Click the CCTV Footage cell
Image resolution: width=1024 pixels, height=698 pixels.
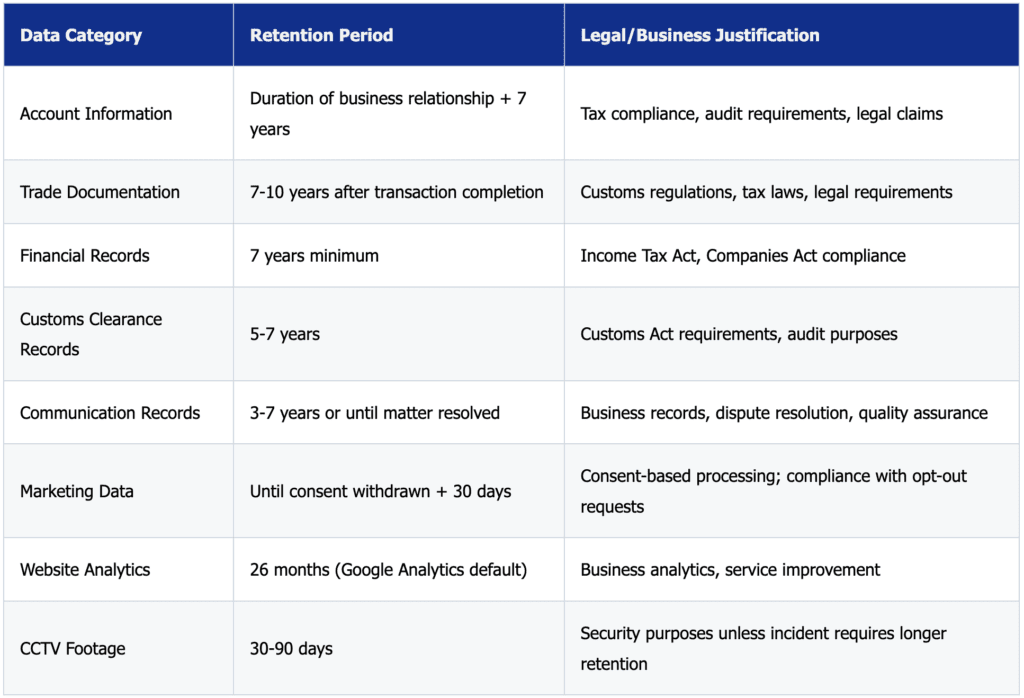click(x=73, y=648)
